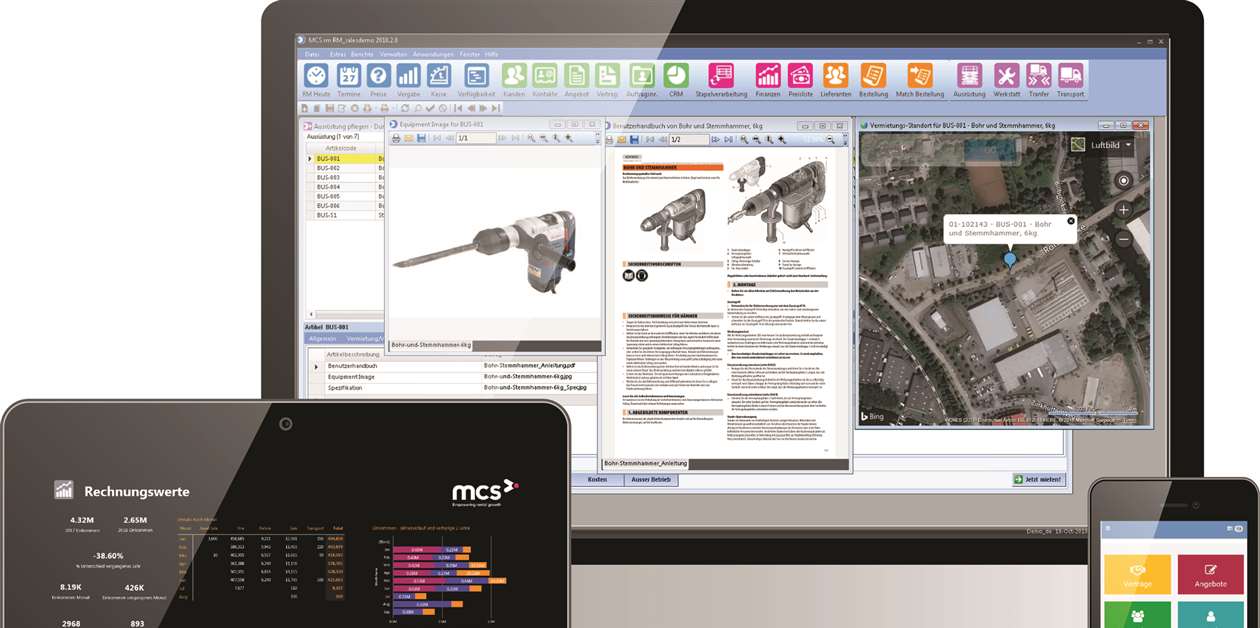Open the Preisliste icon
Image resolution: width=1260 pixels, height=628 pixels.
(800, 76)
